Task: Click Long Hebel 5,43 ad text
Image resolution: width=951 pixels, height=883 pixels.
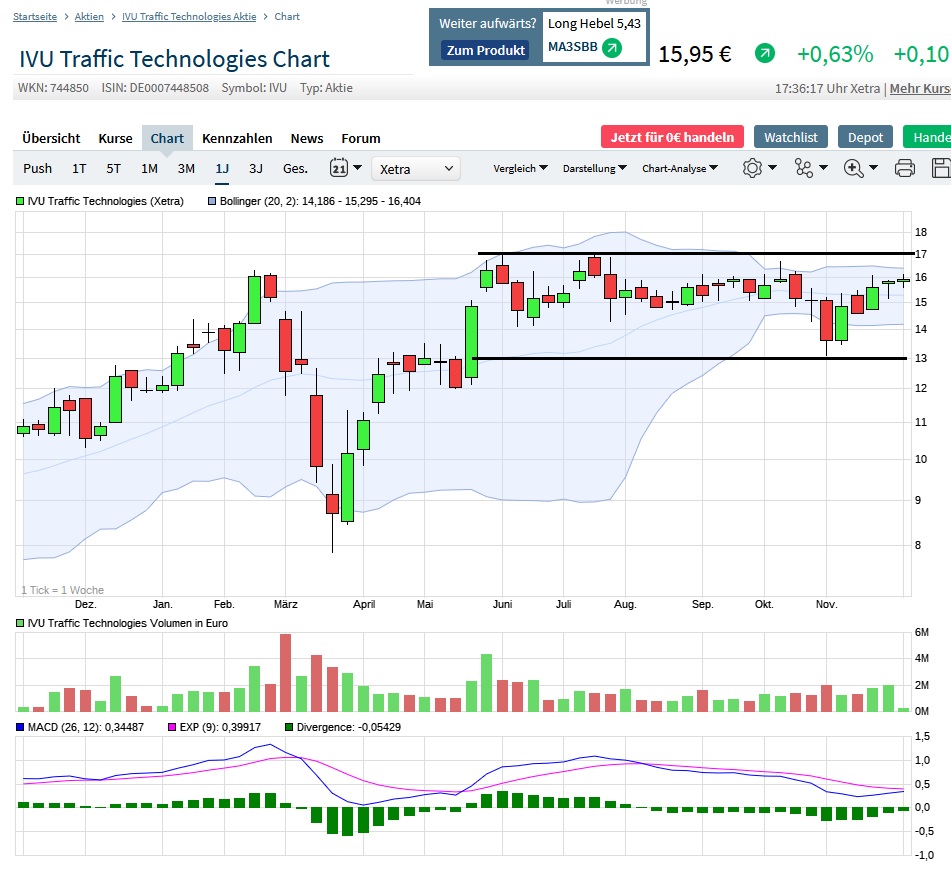Action: click(594, 24)
